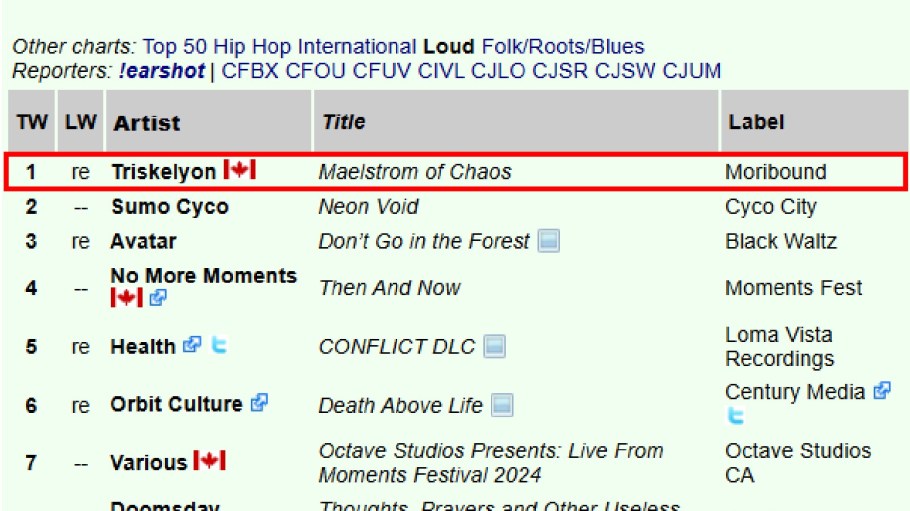Image resolution: width=910 pixels, height=511 pixels.
Task: Click the Twitter icon next to Health
Action: [219, 345]
